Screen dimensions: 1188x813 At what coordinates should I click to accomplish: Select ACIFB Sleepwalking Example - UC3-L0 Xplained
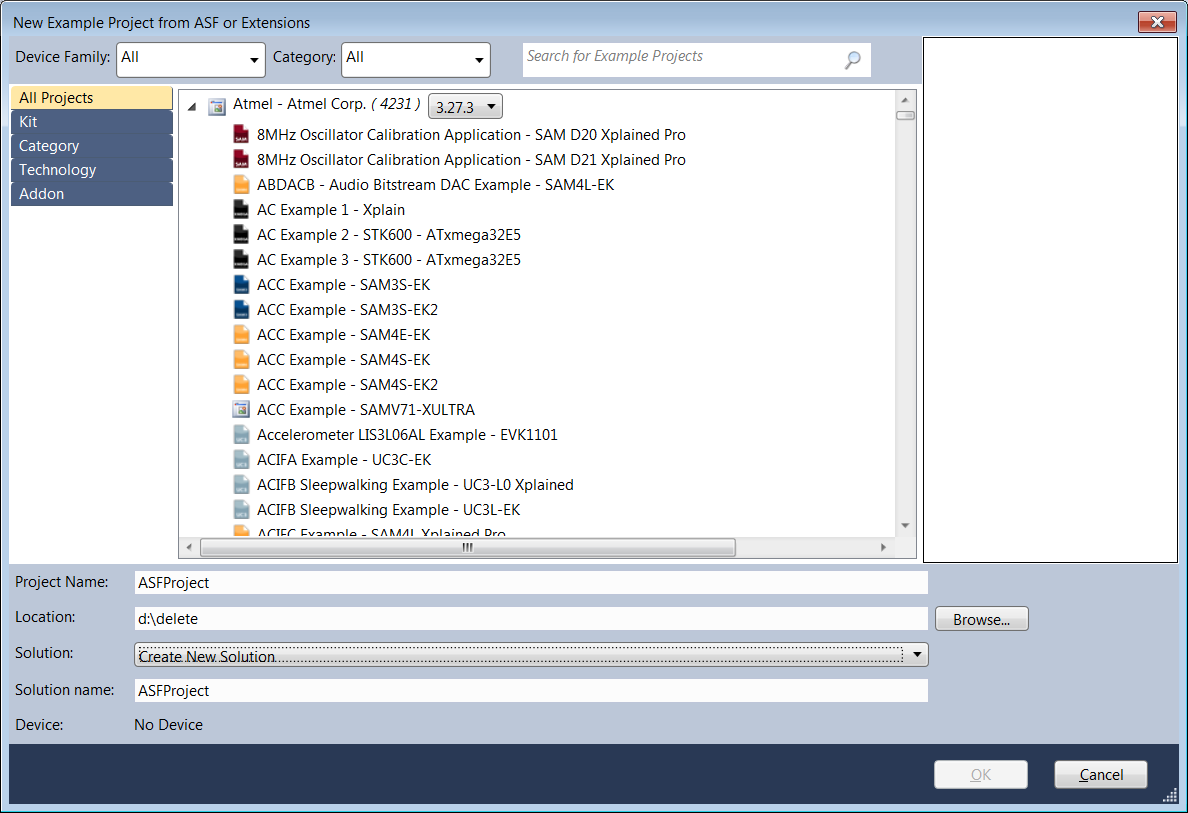click(415, 485)
